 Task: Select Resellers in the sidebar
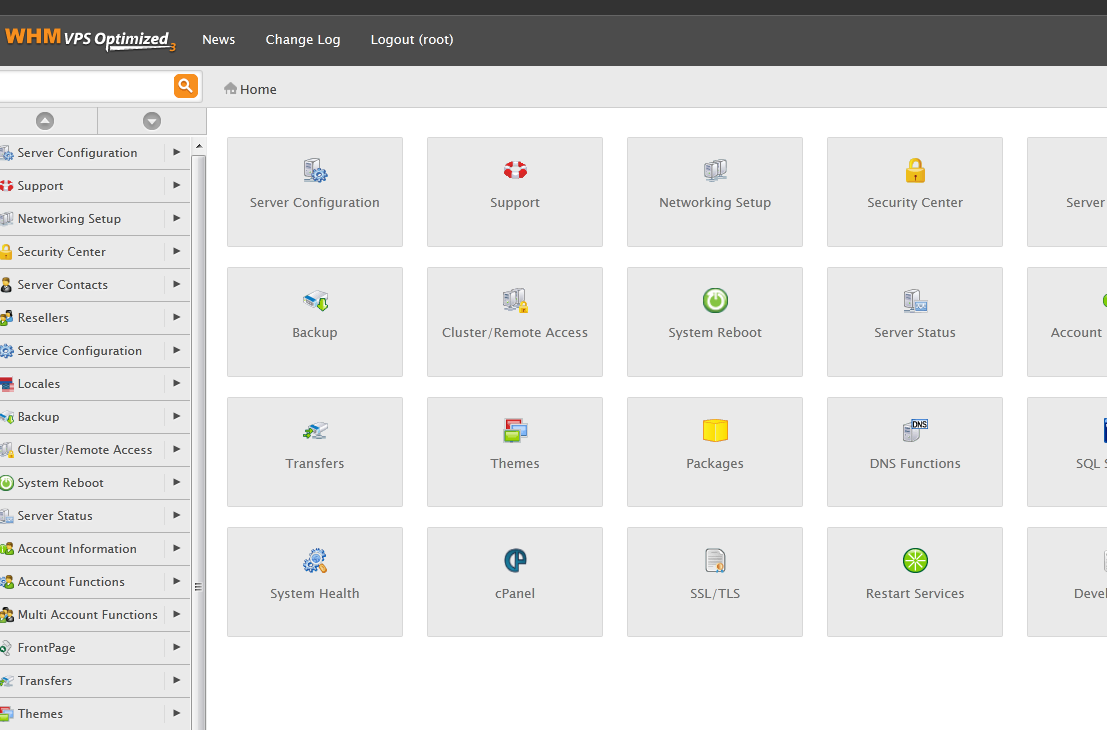coord(43,318)
